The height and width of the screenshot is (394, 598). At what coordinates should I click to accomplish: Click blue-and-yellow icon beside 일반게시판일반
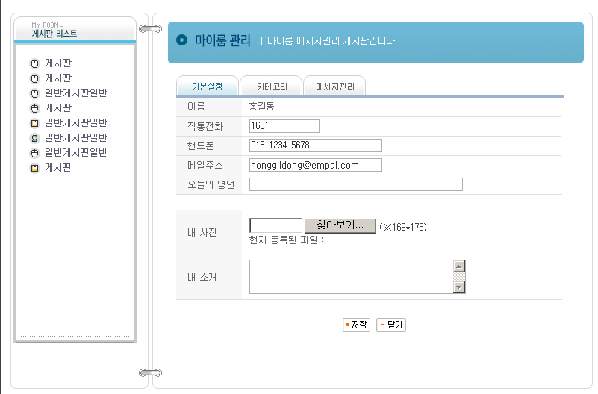click(35, 138)
